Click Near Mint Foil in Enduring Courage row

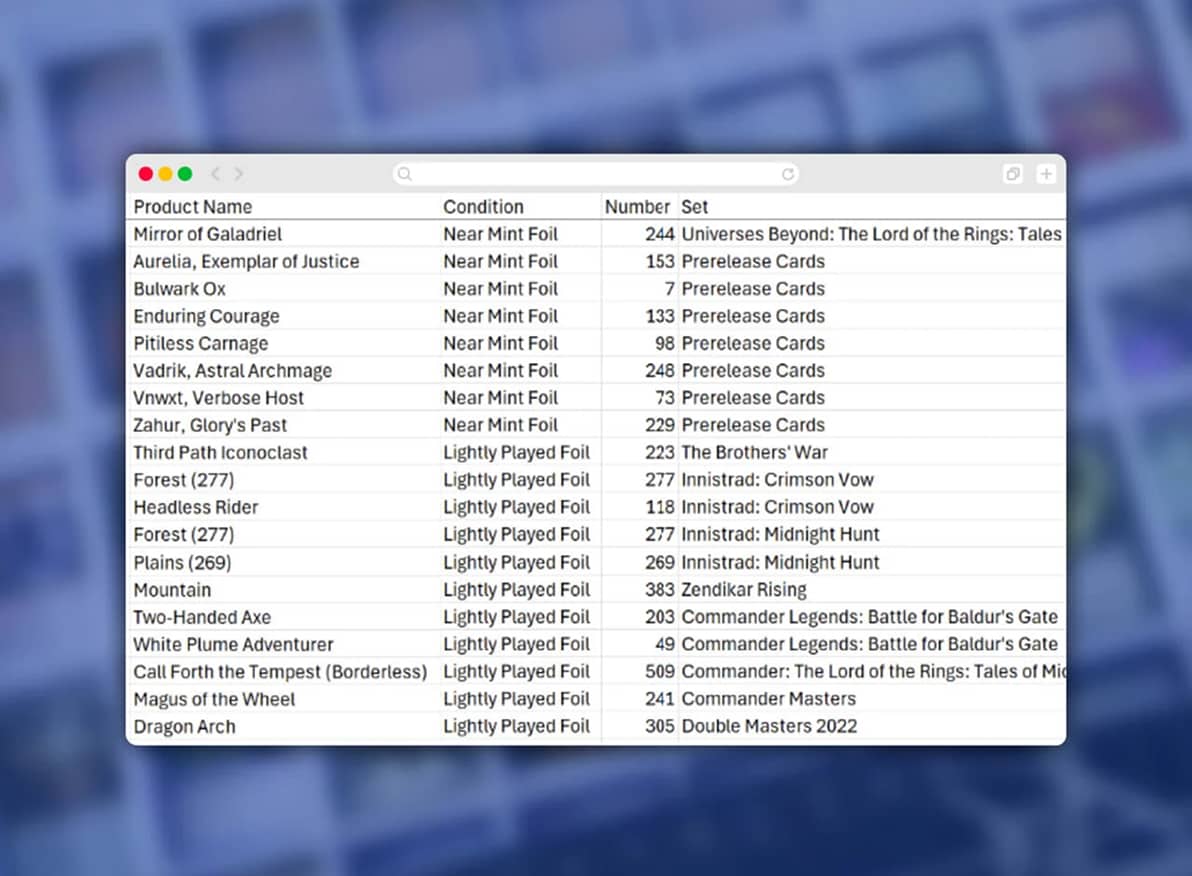pyautogui.click(x=500, y=316)
